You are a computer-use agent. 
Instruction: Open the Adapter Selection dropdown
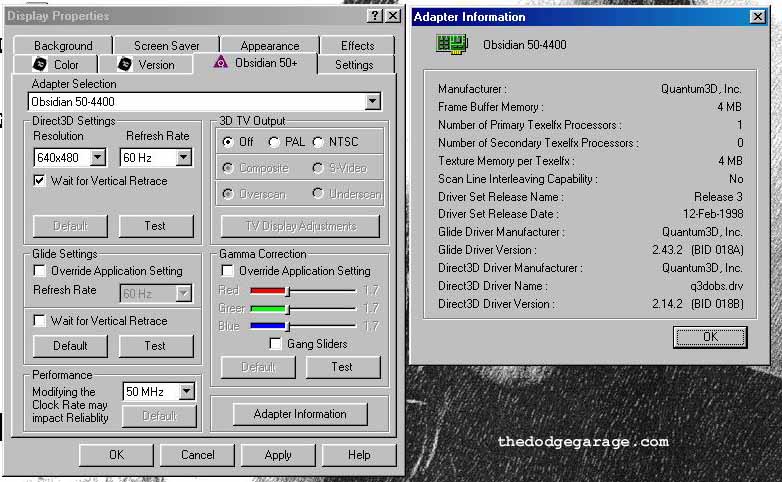pyautogui.click(x=372, y=101)
